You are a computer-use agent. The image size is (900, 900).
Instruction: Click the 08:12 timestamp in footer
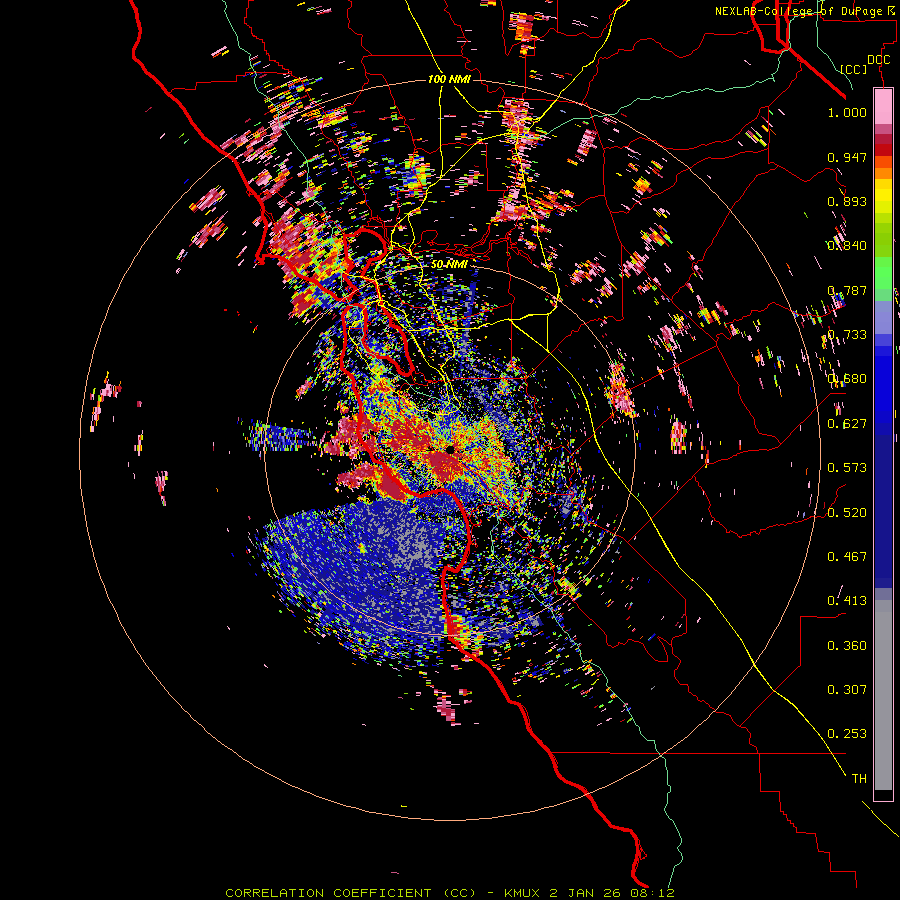coord(655,893)
